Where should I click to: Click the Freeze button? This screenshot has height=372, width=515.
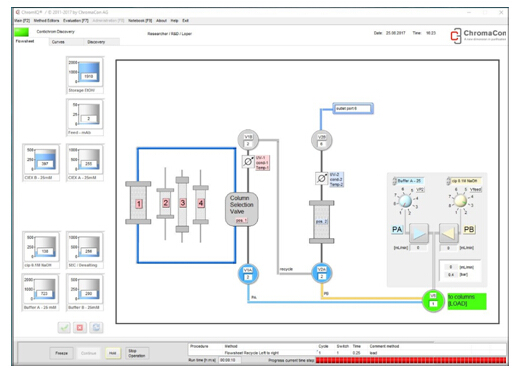(x=61, y=353)
